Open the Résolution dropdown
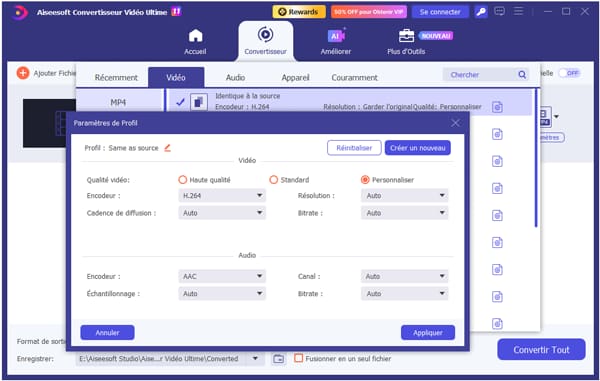The image size is (600, 381). click(404, 195)
